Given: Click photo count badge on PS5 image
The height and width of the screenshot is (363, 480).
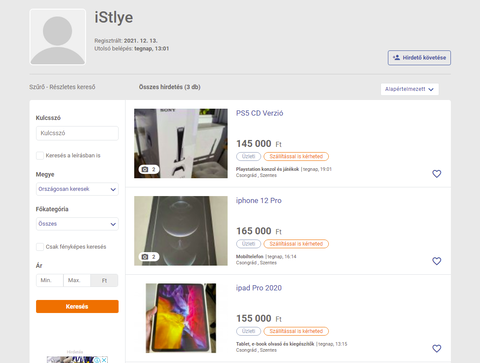Looking at the screenshot, I should pyautogui.click(x=149, y=169).
